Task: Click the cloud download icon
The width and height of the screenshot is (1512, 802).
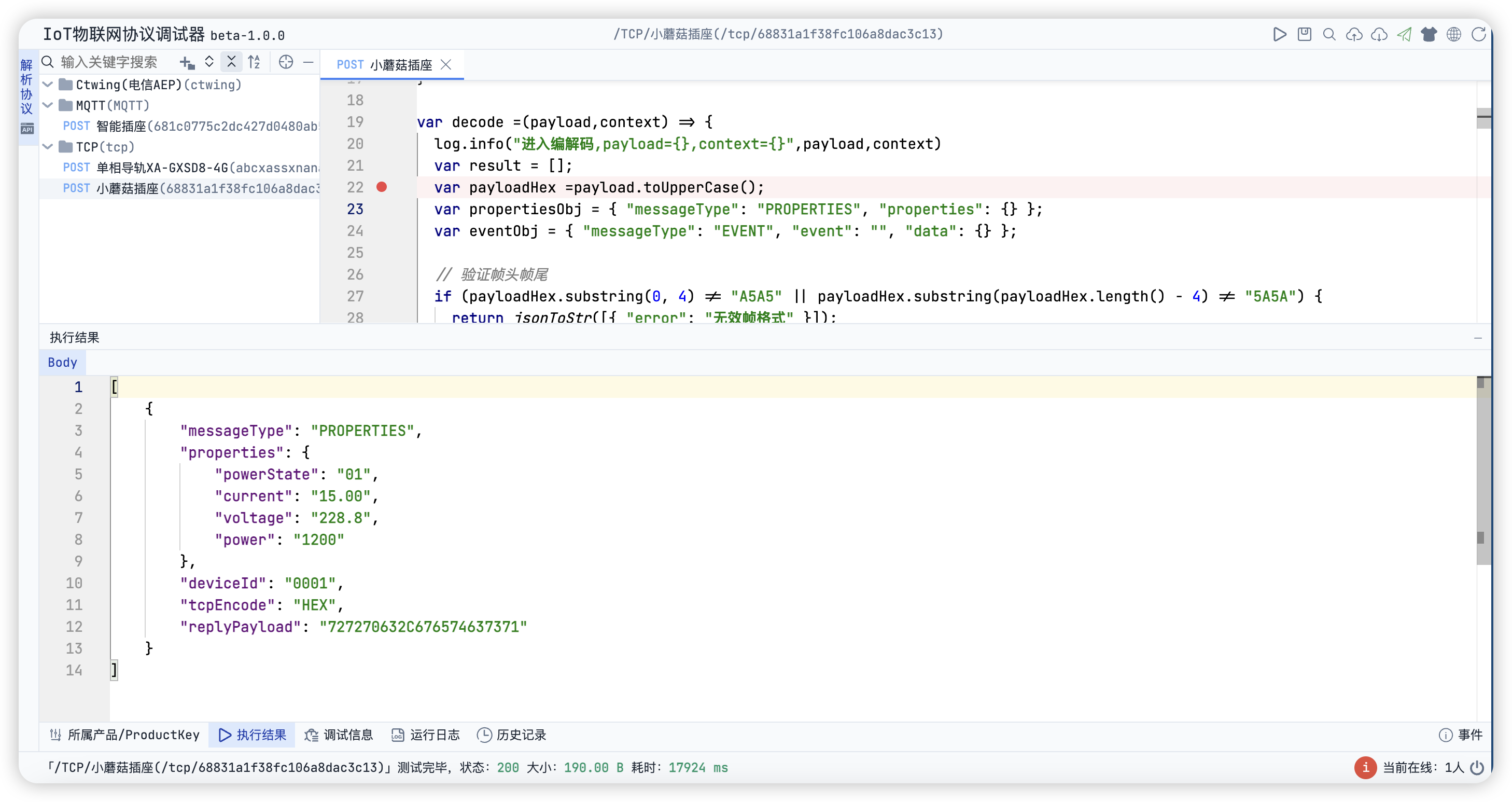Action: (x=1379, y=35)
